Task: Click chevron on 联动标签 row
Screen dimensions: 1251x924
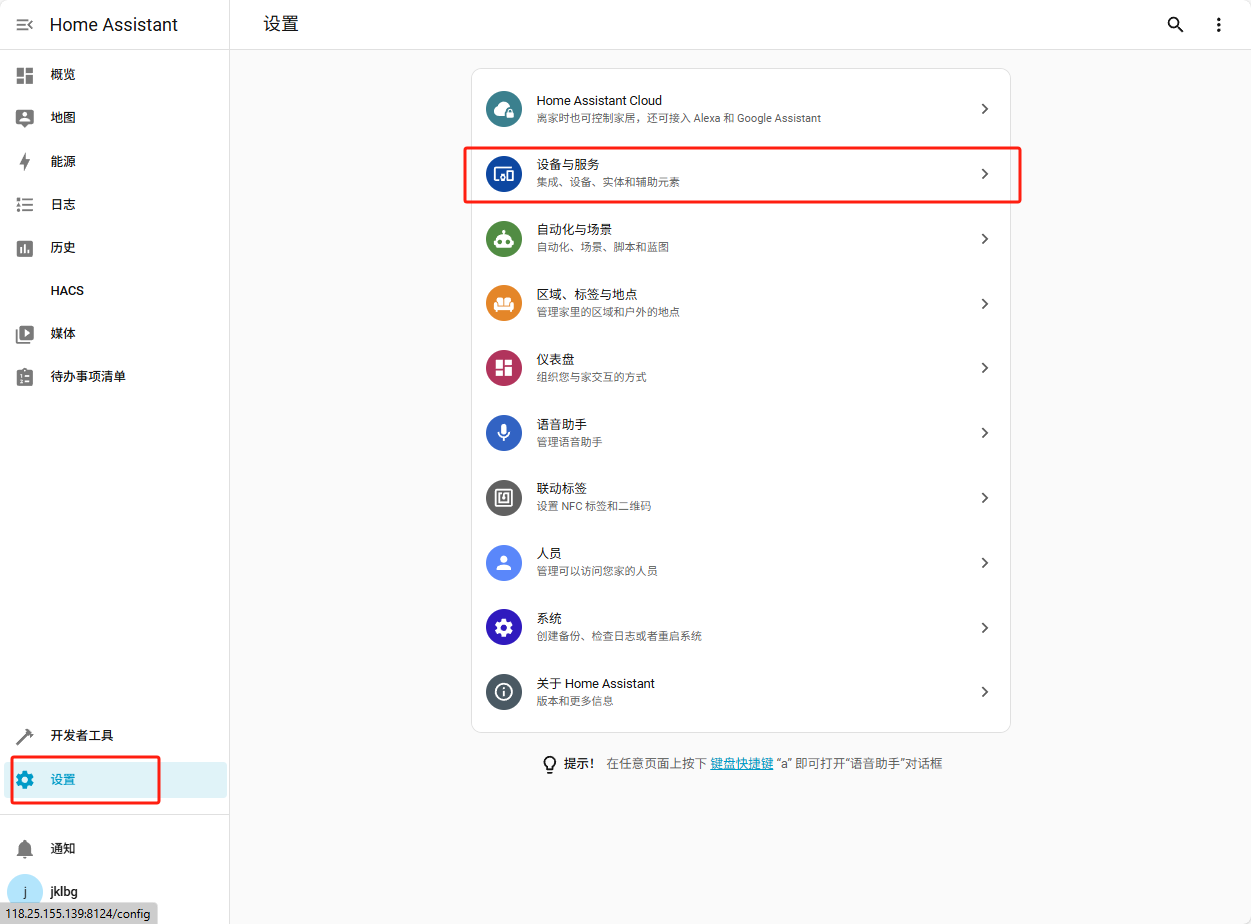Action: (x=985, y=498)
